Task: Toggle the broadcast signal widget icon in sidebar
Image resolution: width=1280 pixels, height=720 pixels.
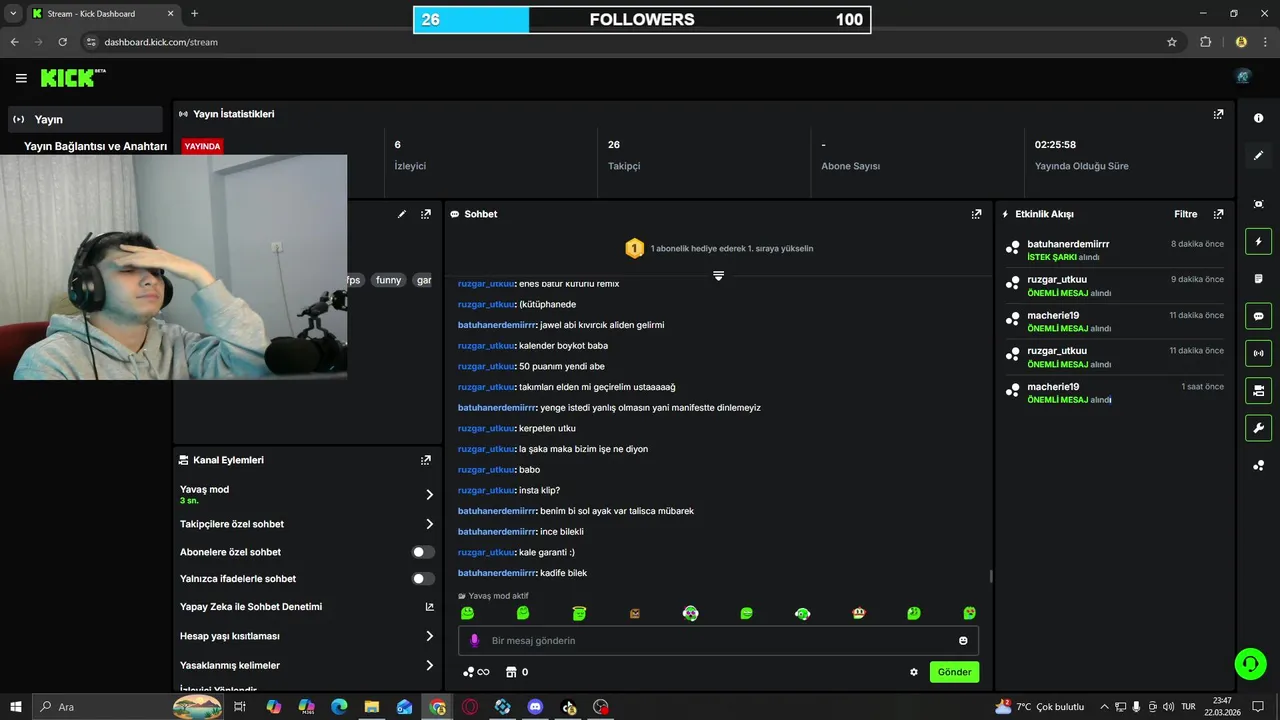Action: [x=1258, y=353]
